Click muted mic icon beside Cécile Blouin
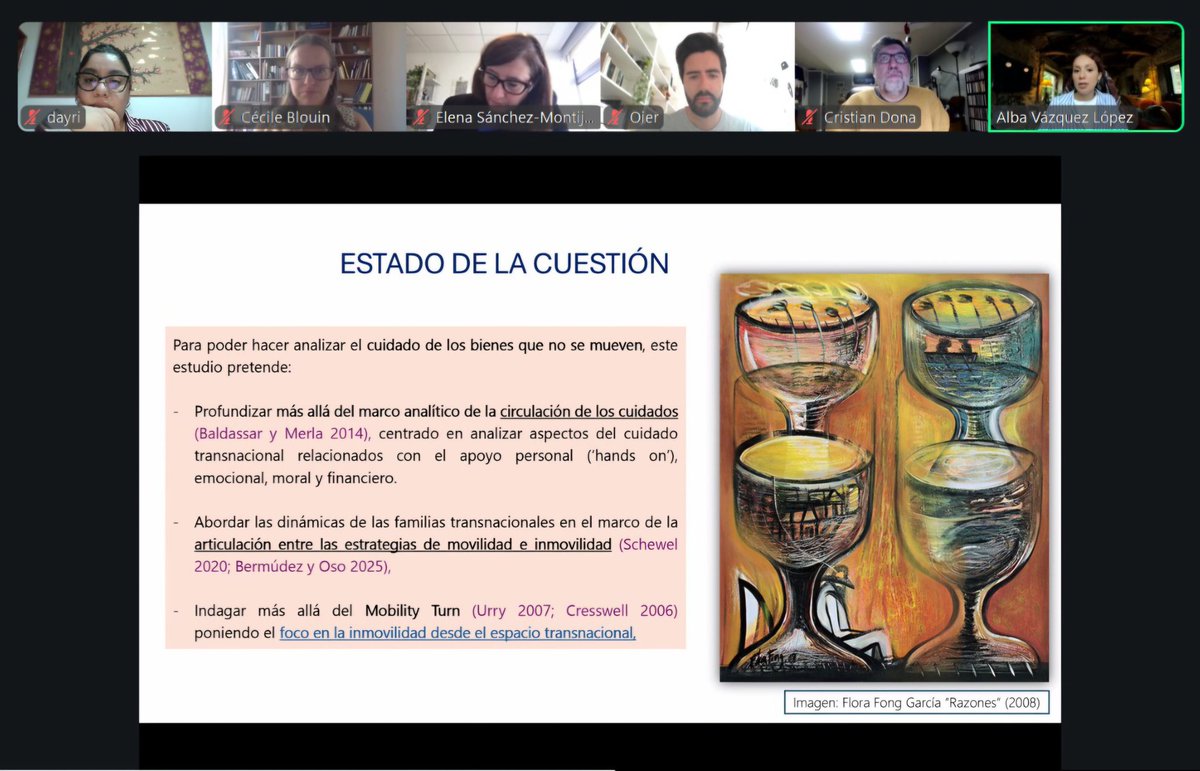This screenshot has width=1200, height=771. (x=228, y=117)
